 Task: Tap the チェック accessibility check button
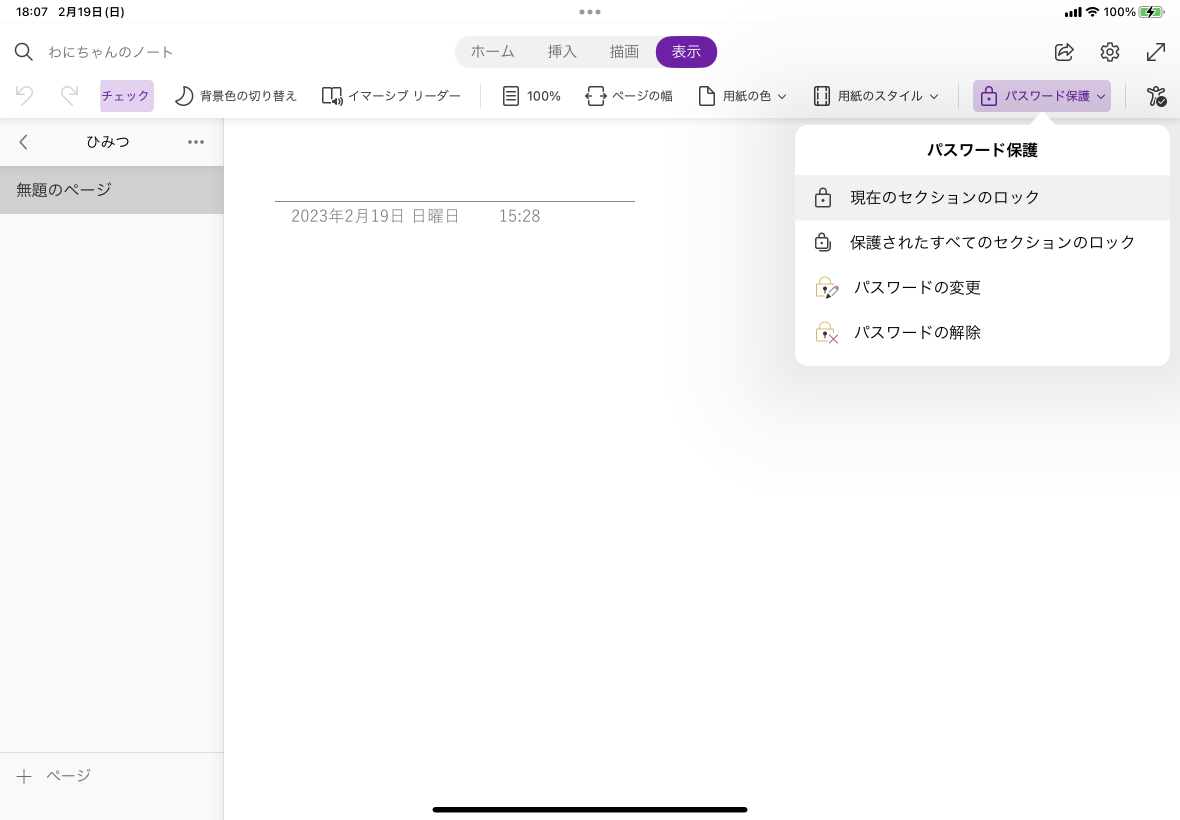tap(126, 96)
